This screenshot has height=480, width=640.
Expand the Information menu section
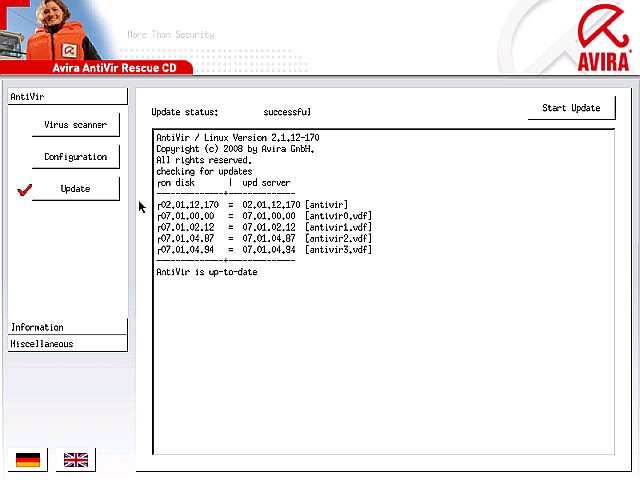(x=68, y=327)
